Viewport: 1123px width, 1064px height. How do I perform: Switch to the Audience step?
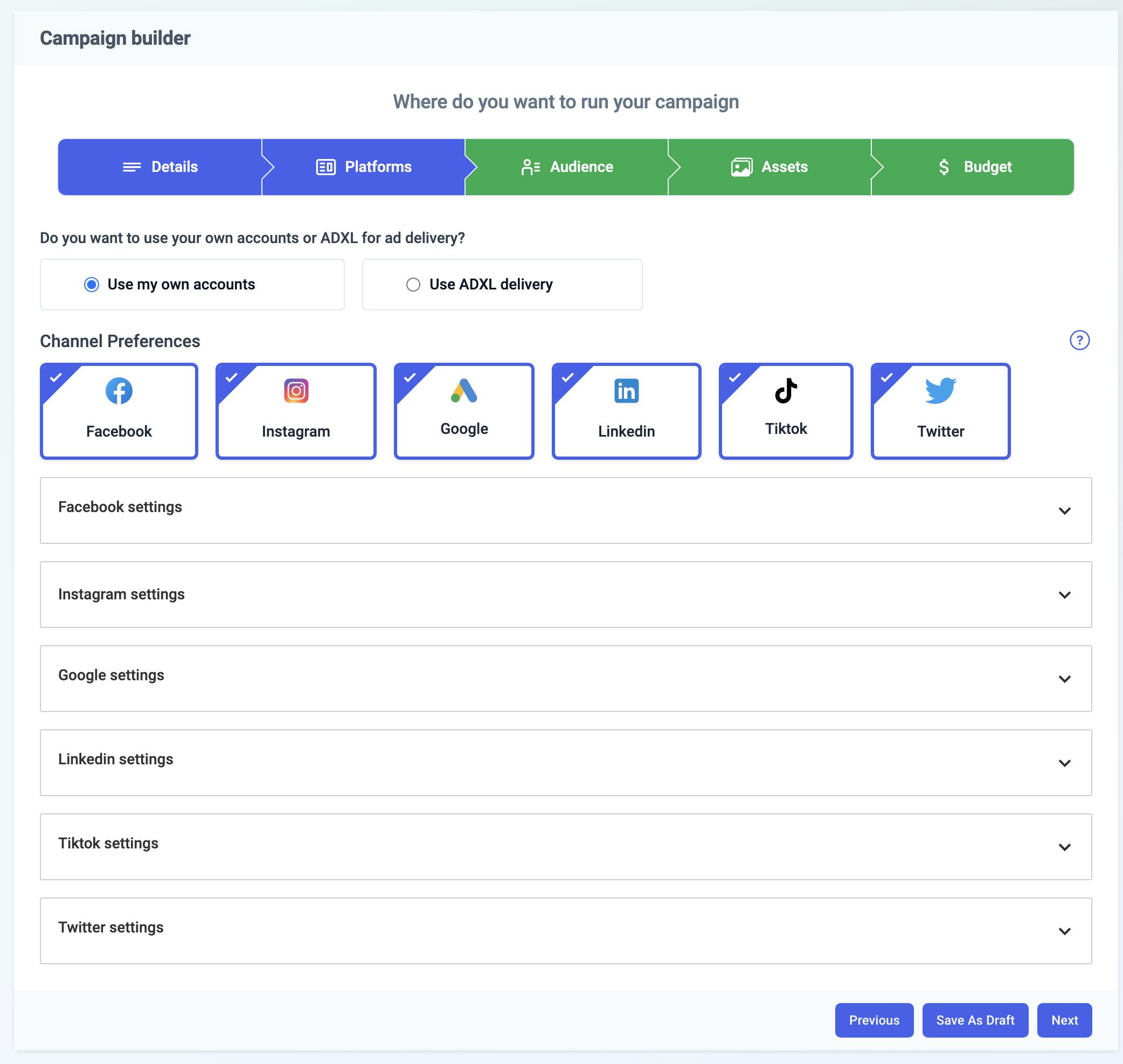566,167
